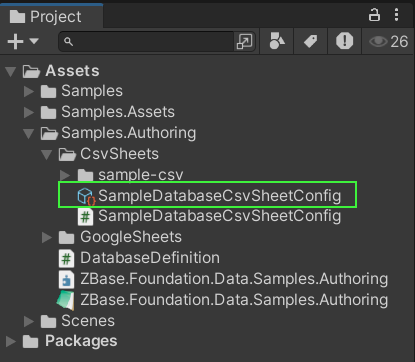Select the CsvSheets tree label

pos(119,154)
